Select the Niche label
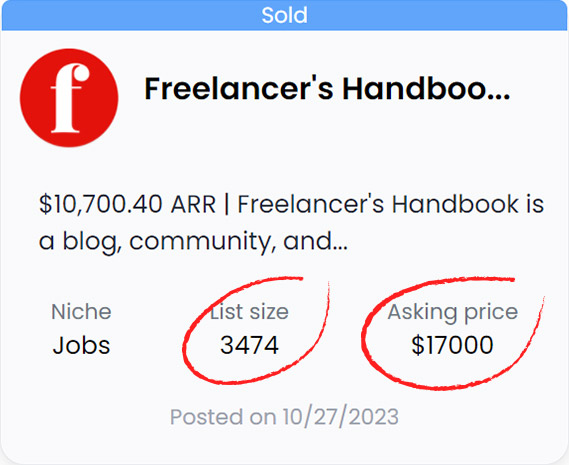This screenshot has height=465, width=569. tap(81, 312)
